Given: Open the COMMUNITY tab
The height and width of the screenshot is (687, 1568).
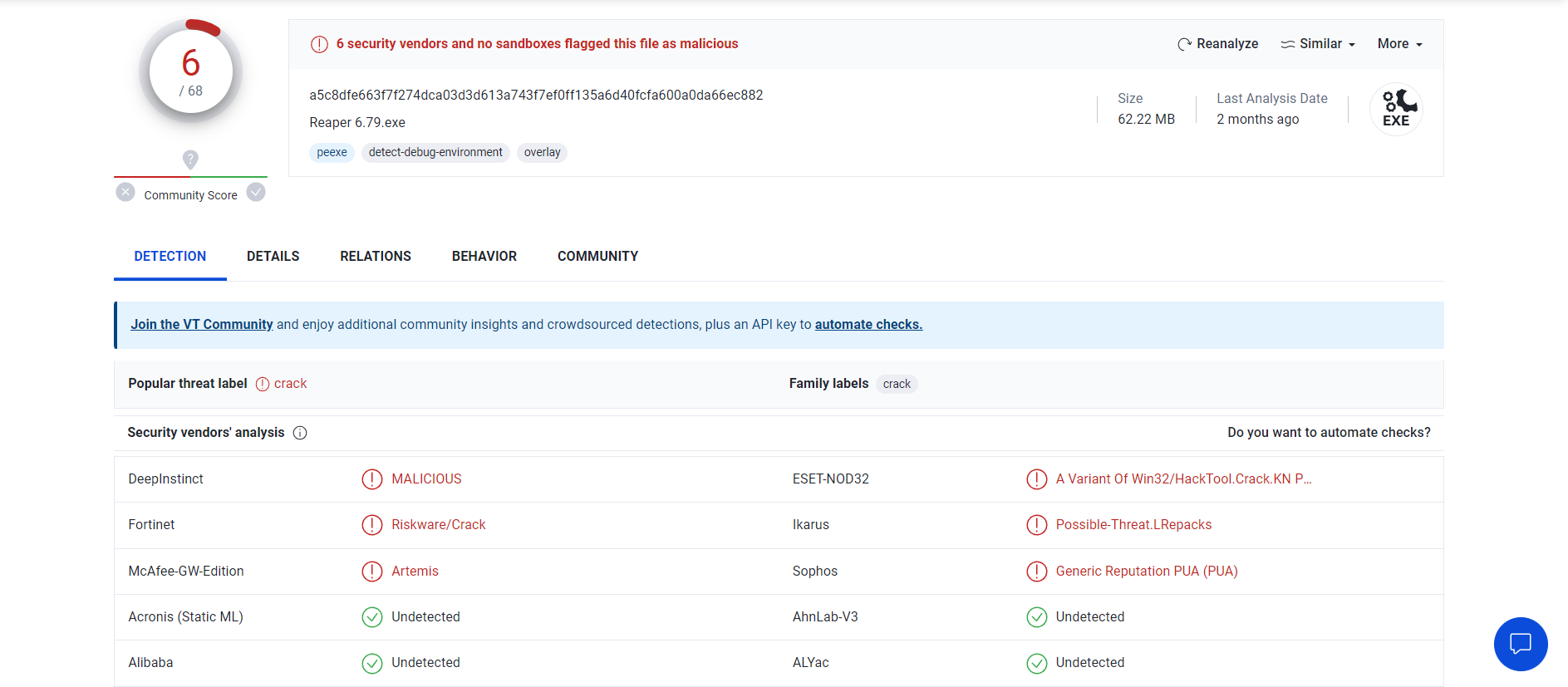Looking at the screenshot, I should [x=598, y=257].
